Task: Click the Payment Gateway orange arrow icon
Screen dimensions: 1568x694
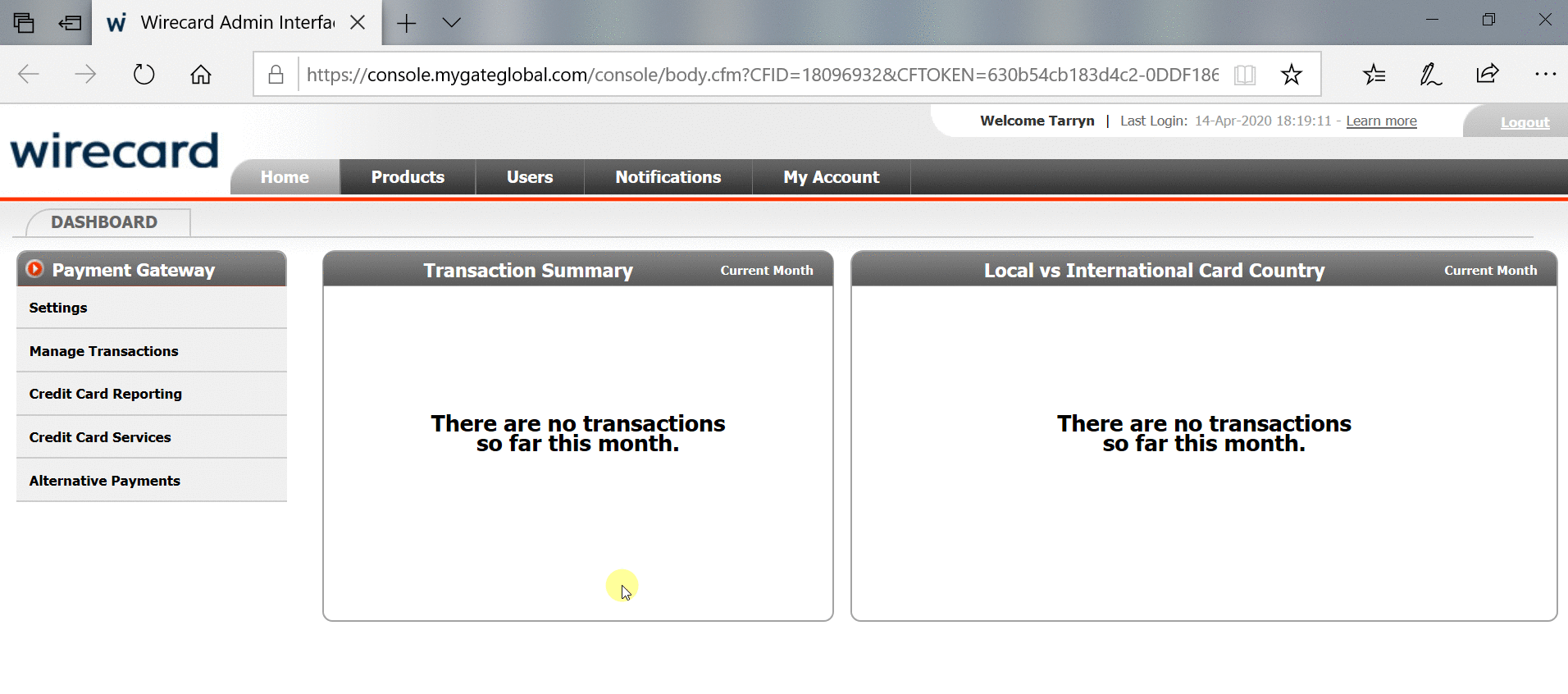Action: 34,269
